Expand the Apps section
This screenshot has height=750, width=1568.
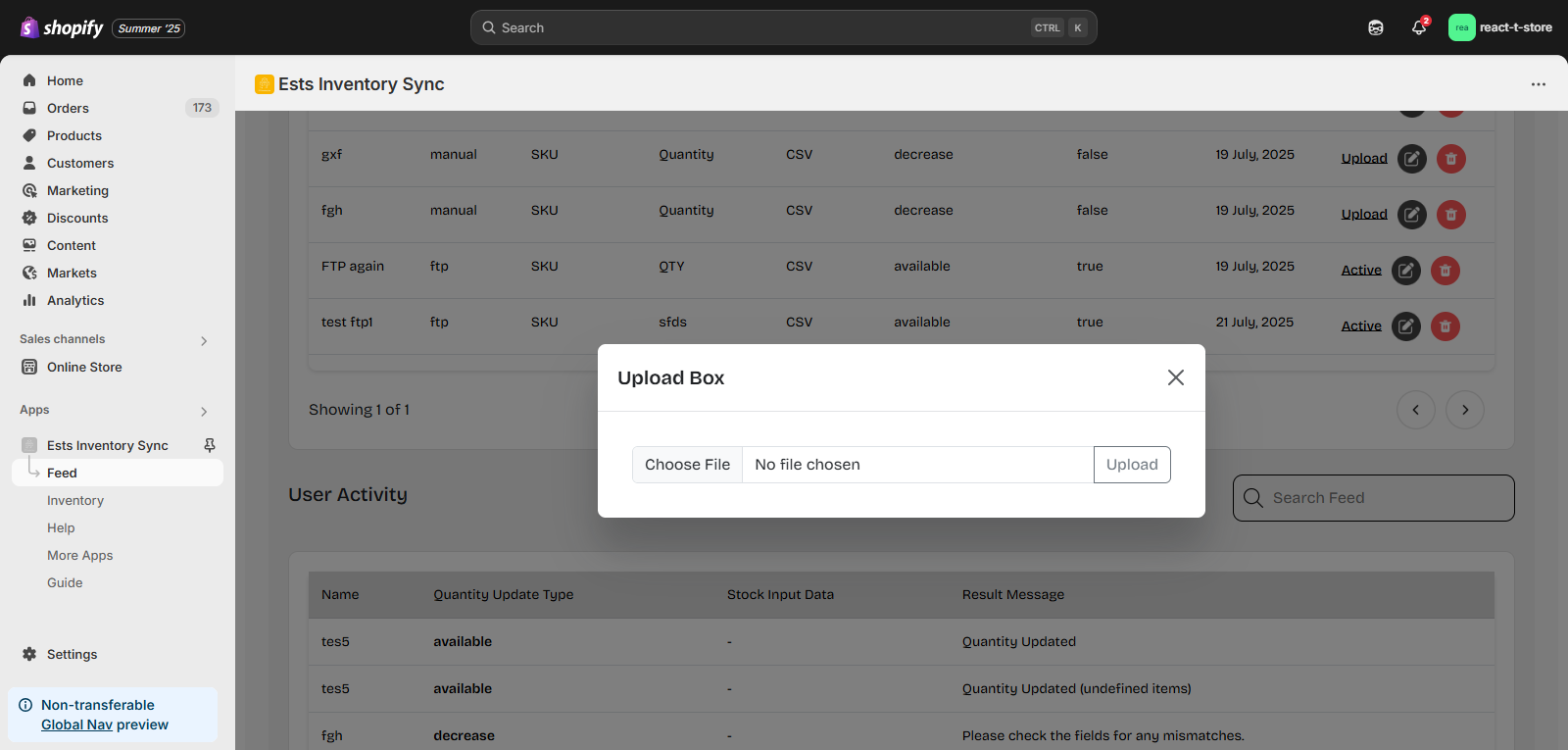tap(204, 411)
